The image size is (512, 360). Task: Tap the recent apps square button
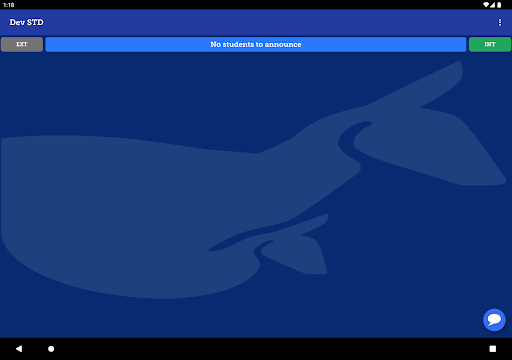click(493, 349)
